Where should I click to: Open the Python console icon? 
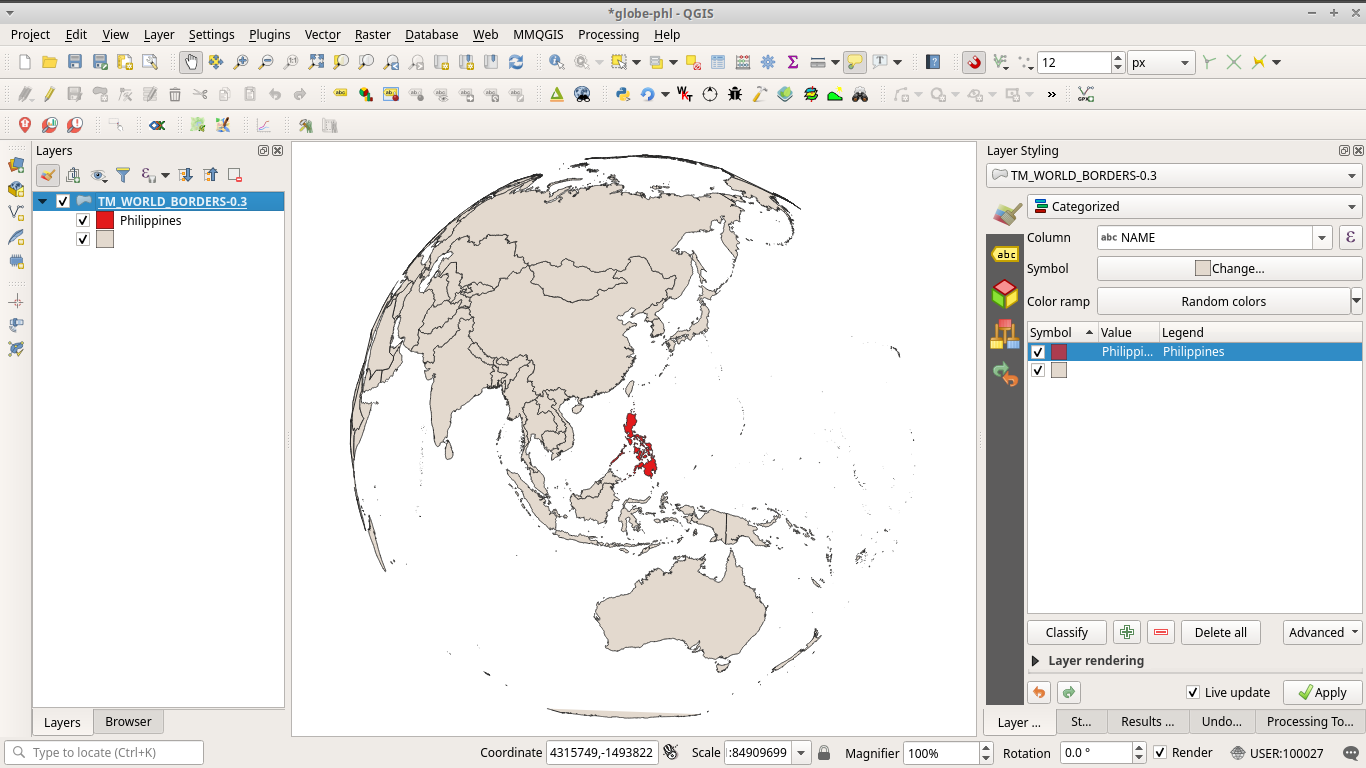click(622, 94)
